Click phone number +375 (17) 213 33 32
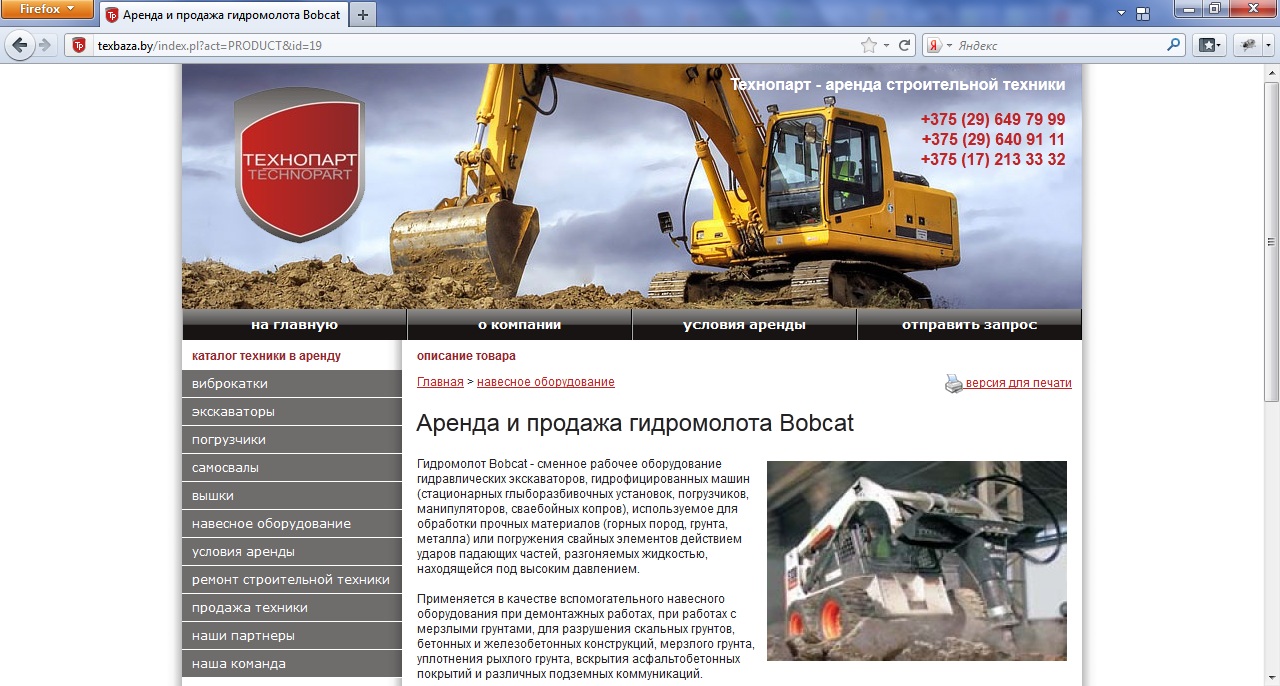The image size is (1280, 686). coord(993,159)
